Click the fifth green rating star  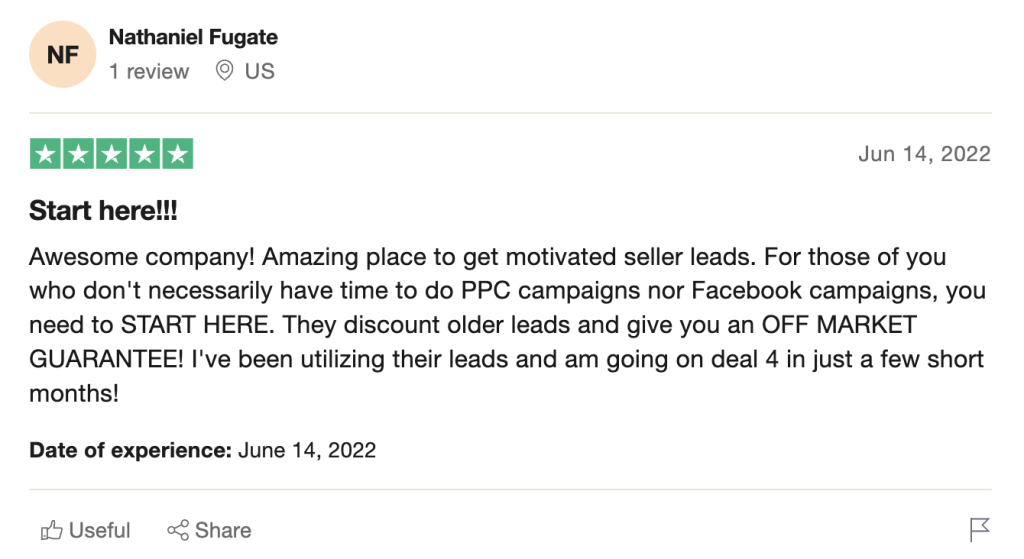tap(177, 153)
